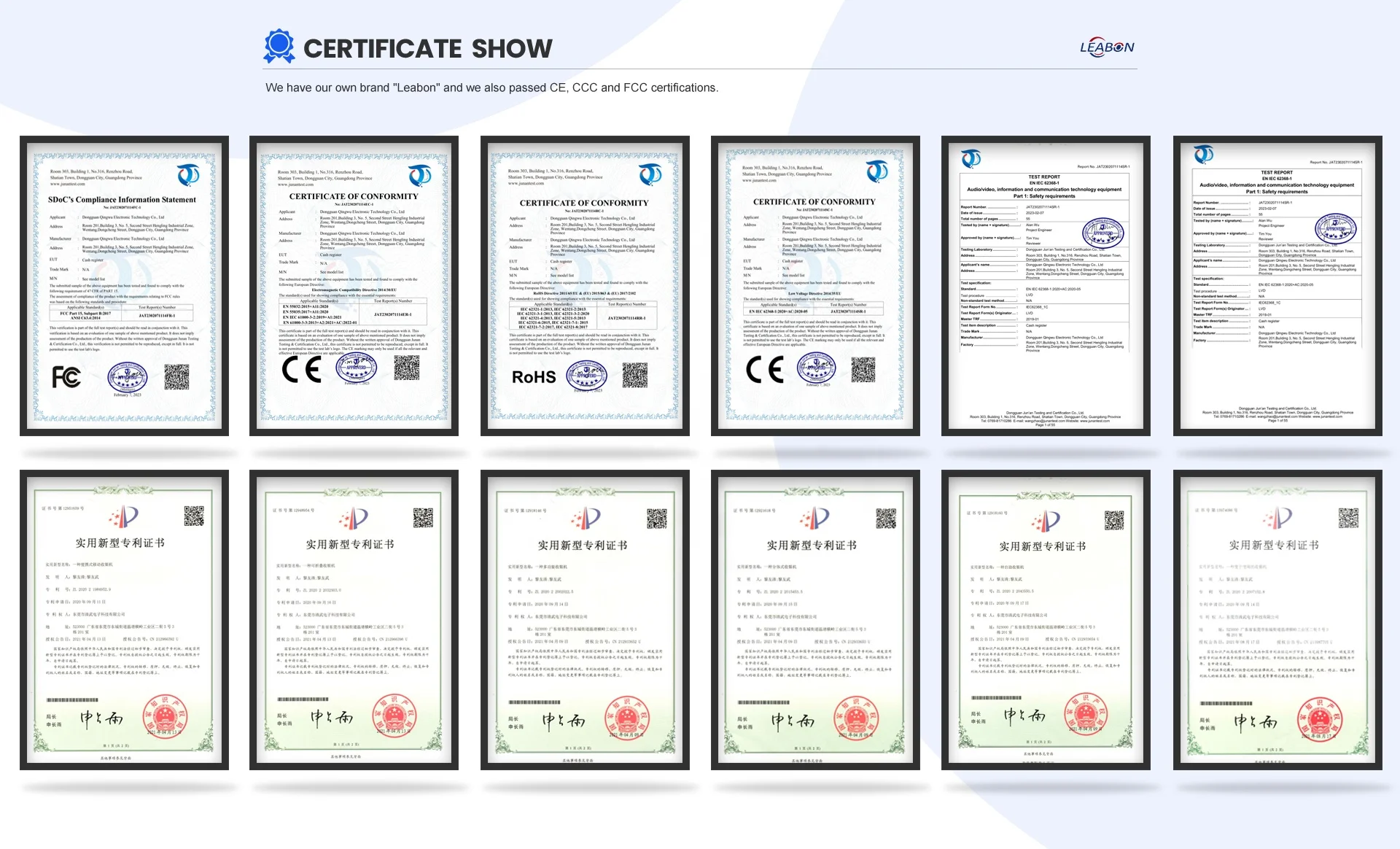Click the CE mark on fourth certificate

click(x=764, y=370)
